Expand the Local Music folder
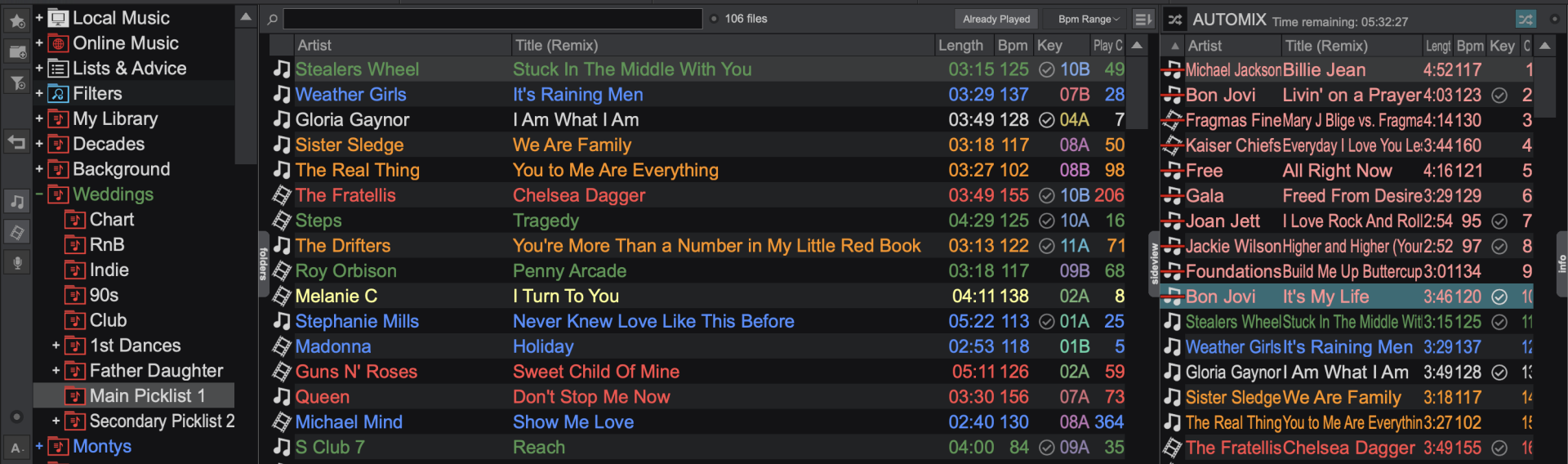Image resolution: width=1568 pixels, height=464 pixels. click(x=38, y=18)
